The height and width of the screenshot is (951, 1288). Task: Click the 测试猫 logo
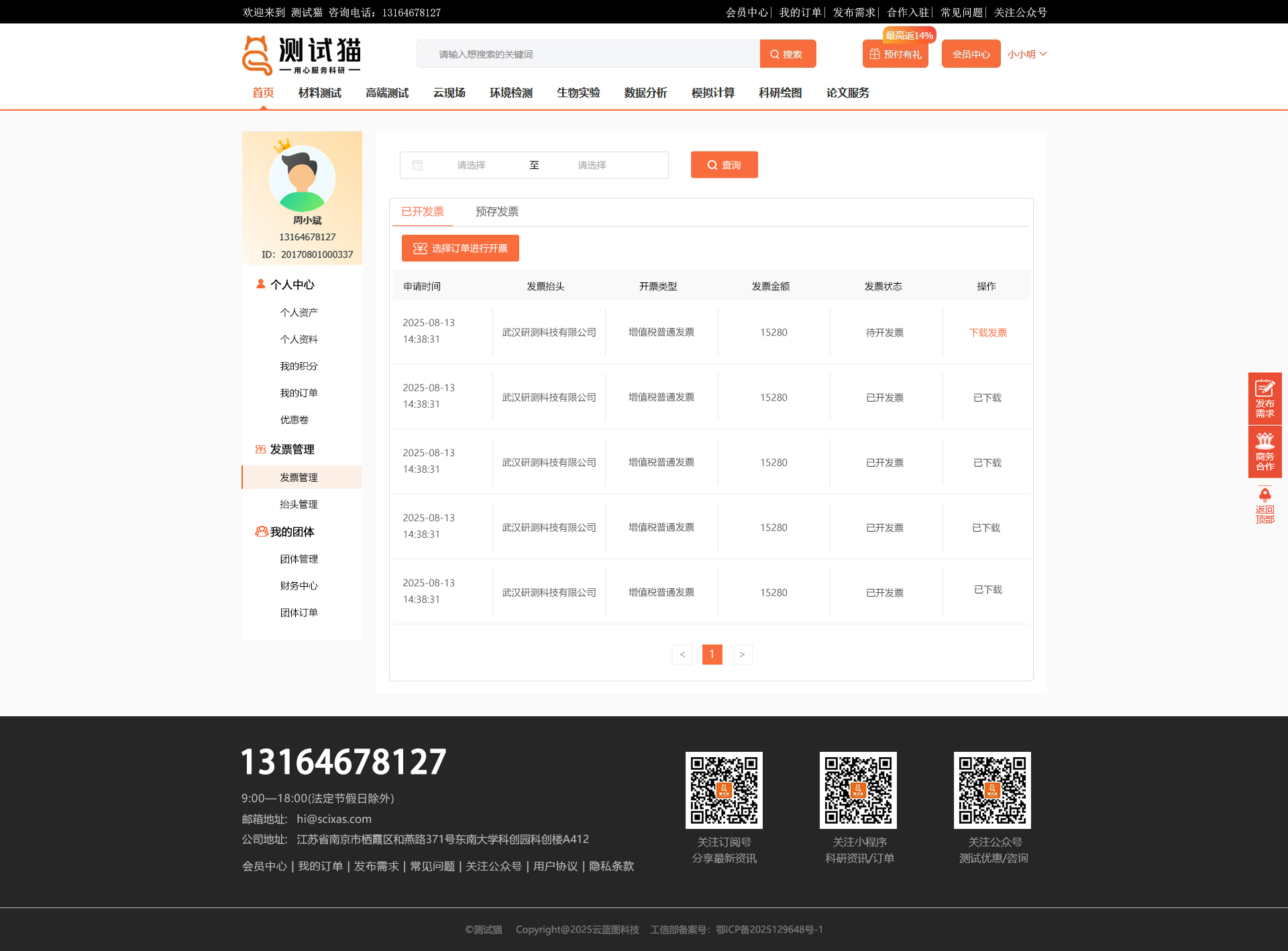click(301, 55)
